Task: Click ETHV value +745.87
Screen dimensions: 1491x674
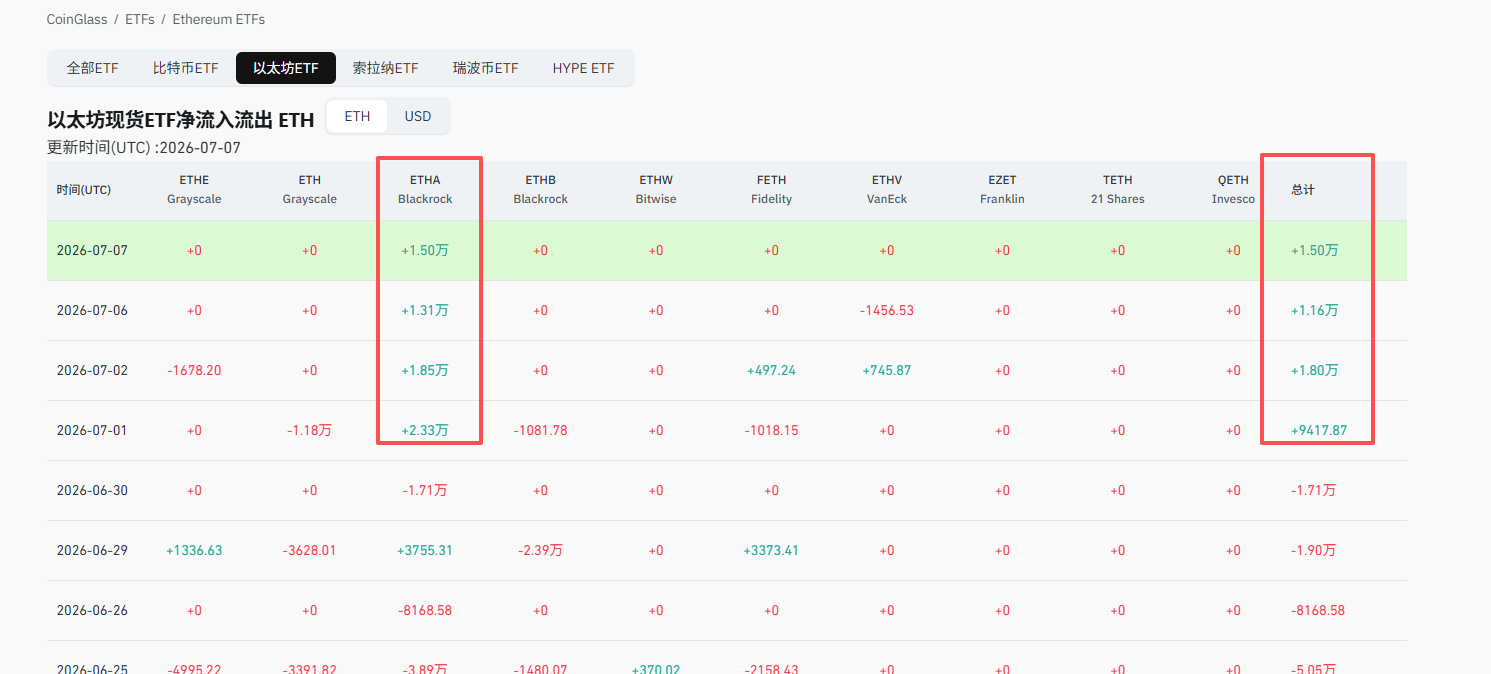Action: (887, 370)
